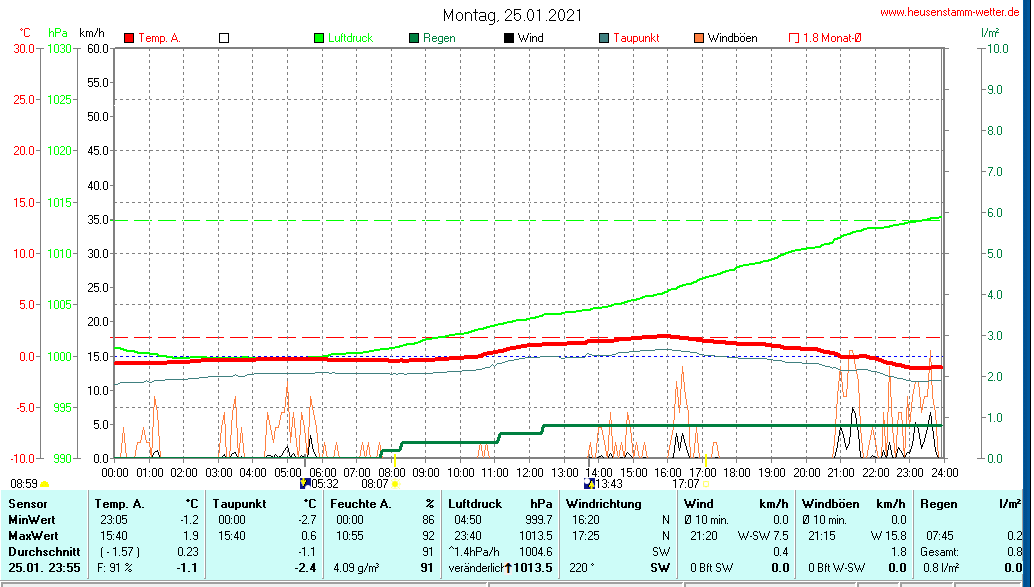Click the orange Windböen legend square

pyautogui.click(x=698, y=38)
